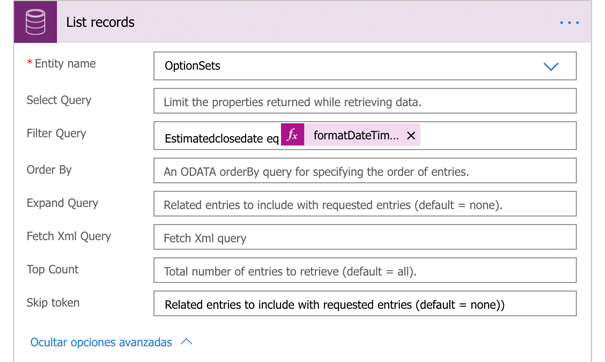Remove the formatDateTime expression token
This screenshot has height=362, width=605.
click(411, 135)
